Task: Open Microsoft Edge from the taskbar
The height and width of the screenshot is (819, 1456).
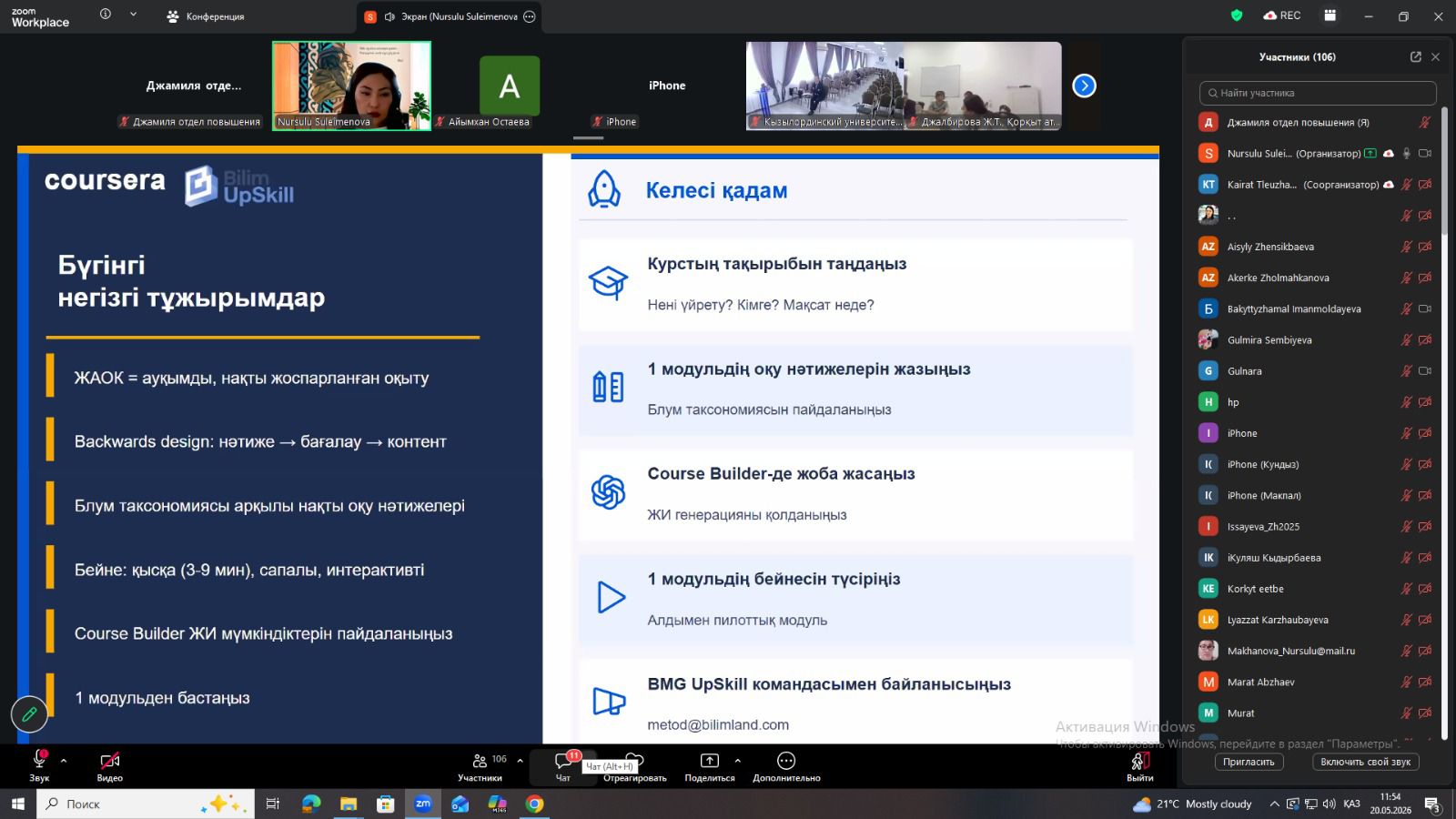Action: [311, 804]
